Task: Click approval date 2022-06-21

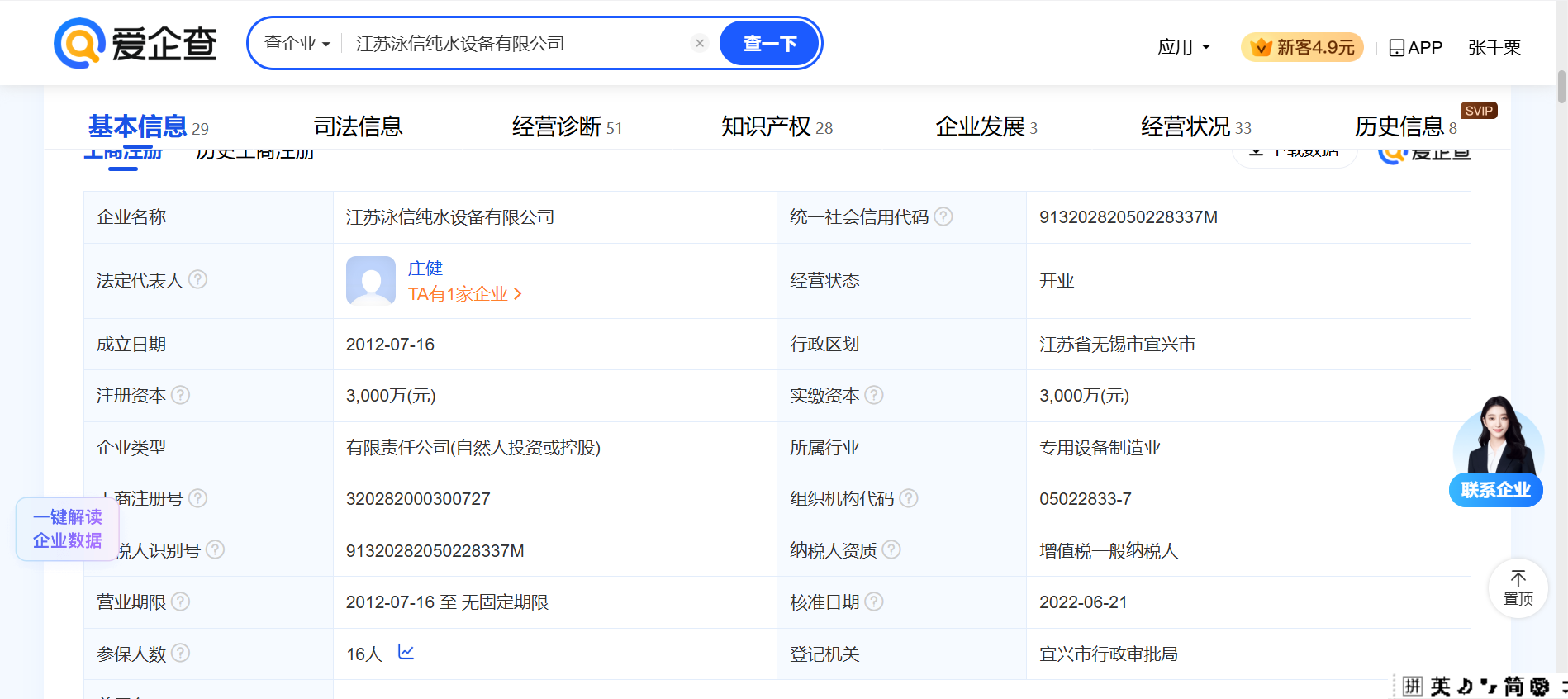Action: tap(1083, 602)
